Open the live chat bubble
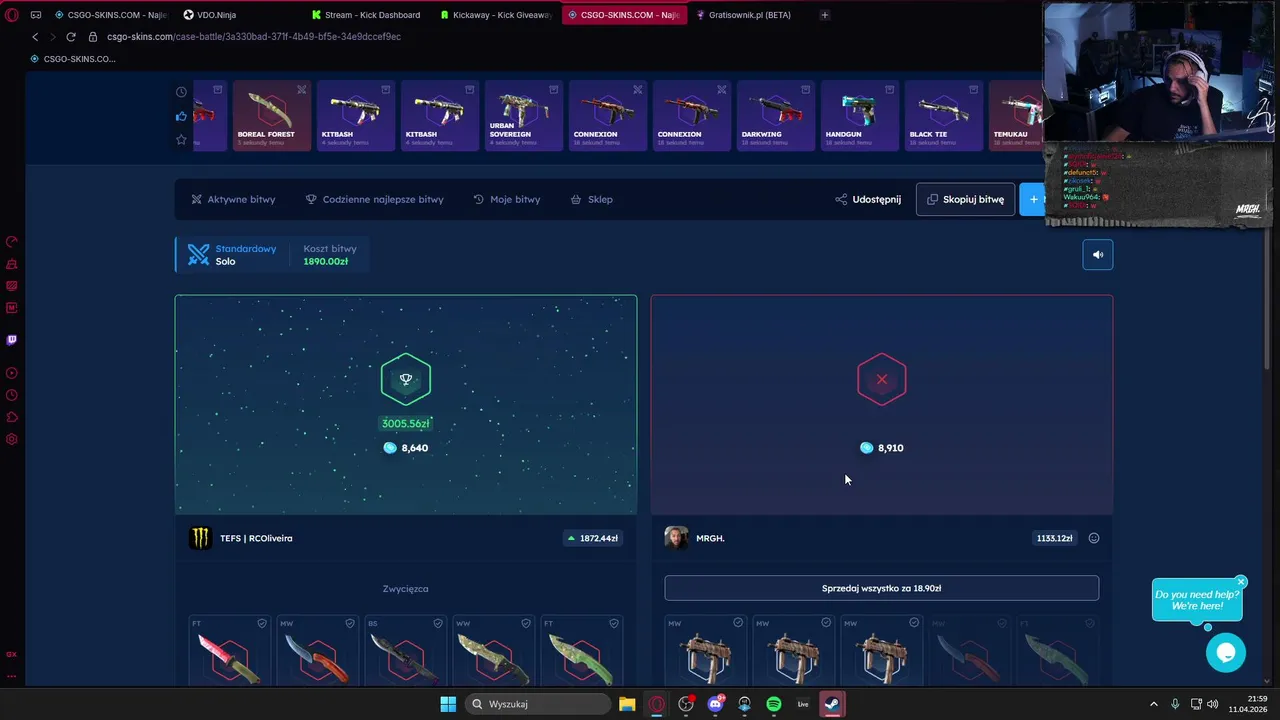 pos(1225,653)
